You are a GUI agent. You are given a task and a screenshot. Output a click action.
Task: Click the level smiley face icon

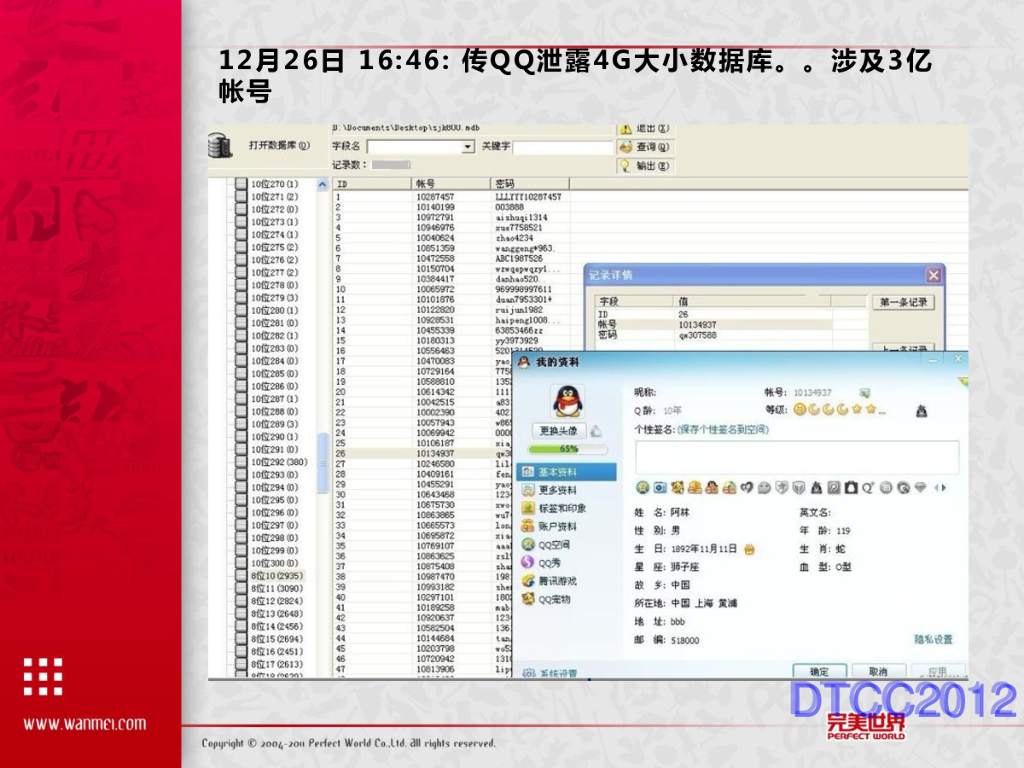[x=800, y=410]
